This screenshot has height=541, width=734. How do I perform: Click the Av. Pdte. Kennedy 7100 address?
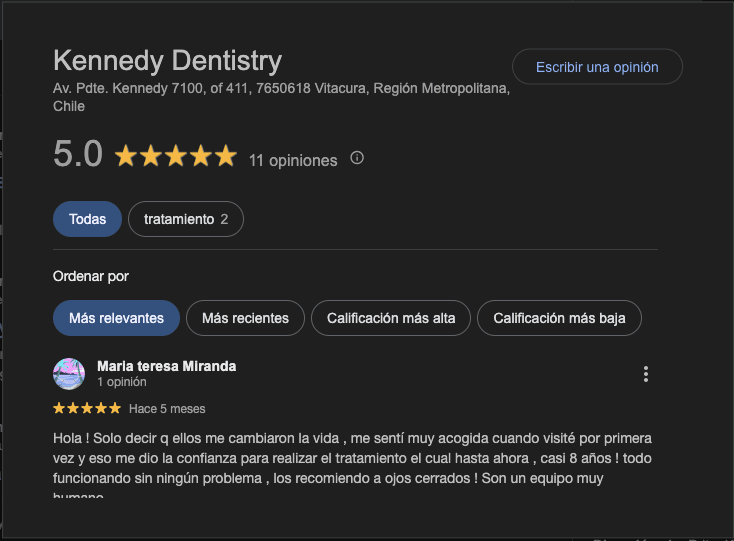tap(281, 89)
